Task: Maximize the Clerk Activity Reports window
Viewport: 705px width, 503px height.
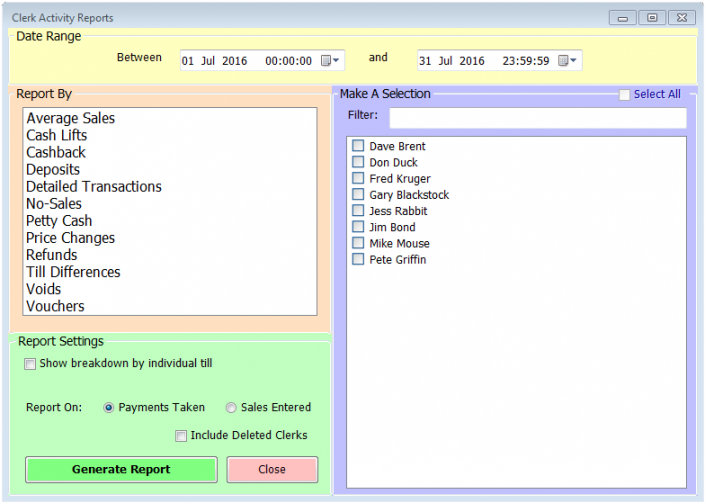Action: [652, 18]
